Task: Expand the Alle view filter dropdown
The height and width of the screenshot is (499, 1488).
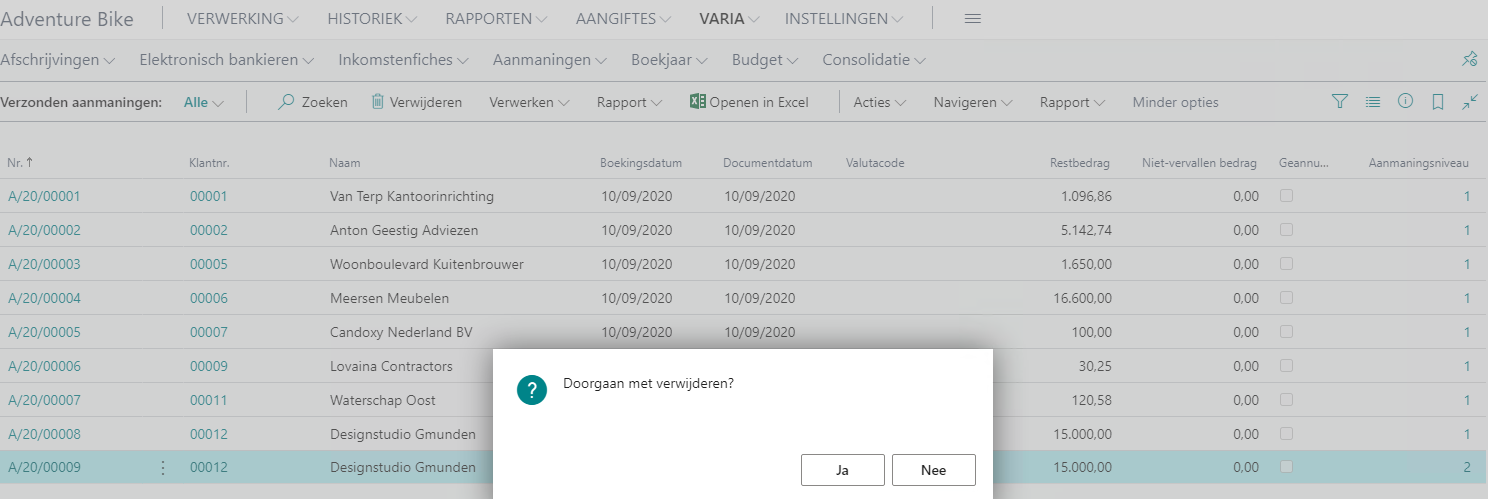Action: click(204, 102)
